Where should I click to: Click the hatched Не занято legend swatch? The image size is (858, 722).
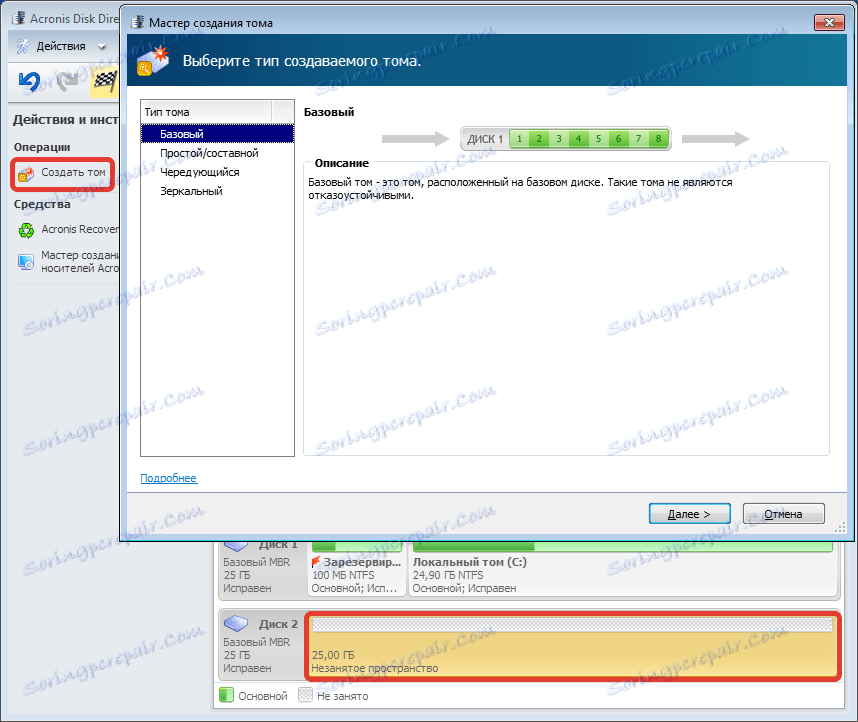[305, 695]
